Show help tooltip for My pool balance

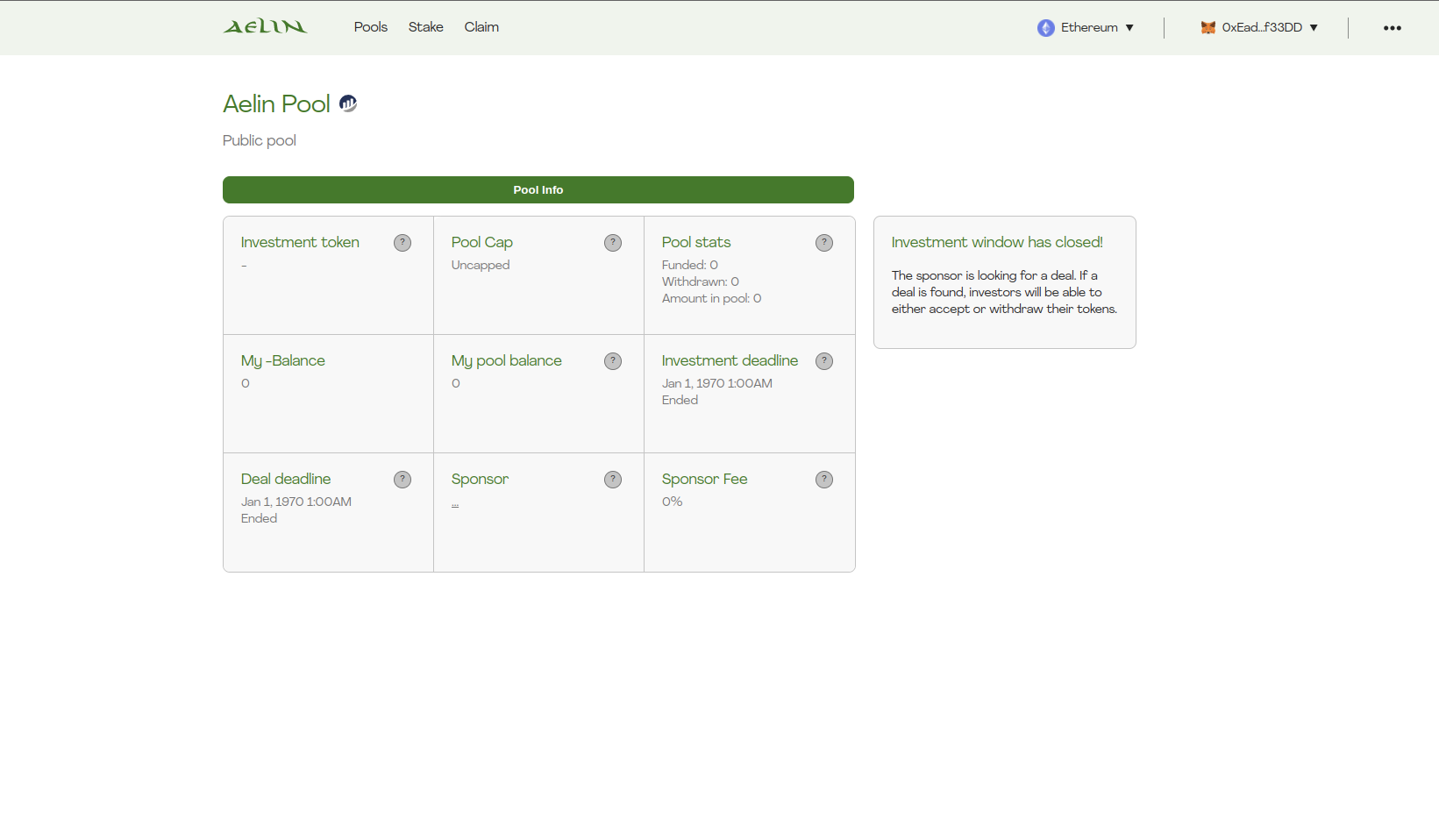[613, 361]
